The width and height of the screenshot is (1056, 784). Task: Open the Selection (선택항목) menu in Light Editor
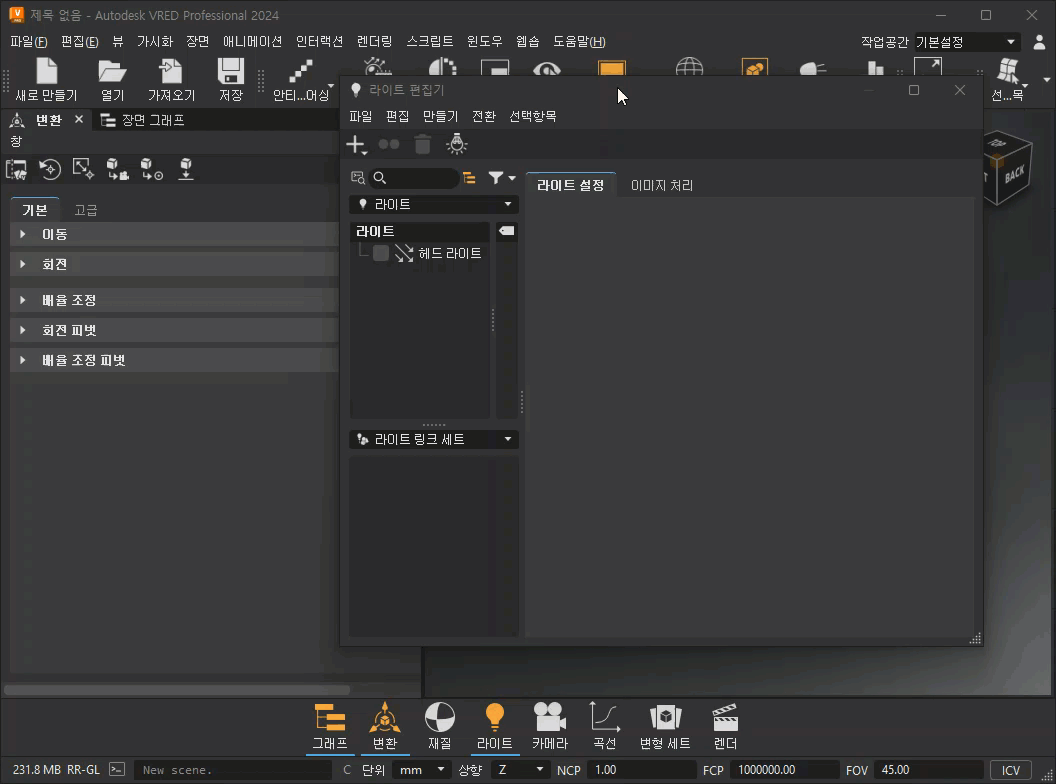(x=533, y=117)
